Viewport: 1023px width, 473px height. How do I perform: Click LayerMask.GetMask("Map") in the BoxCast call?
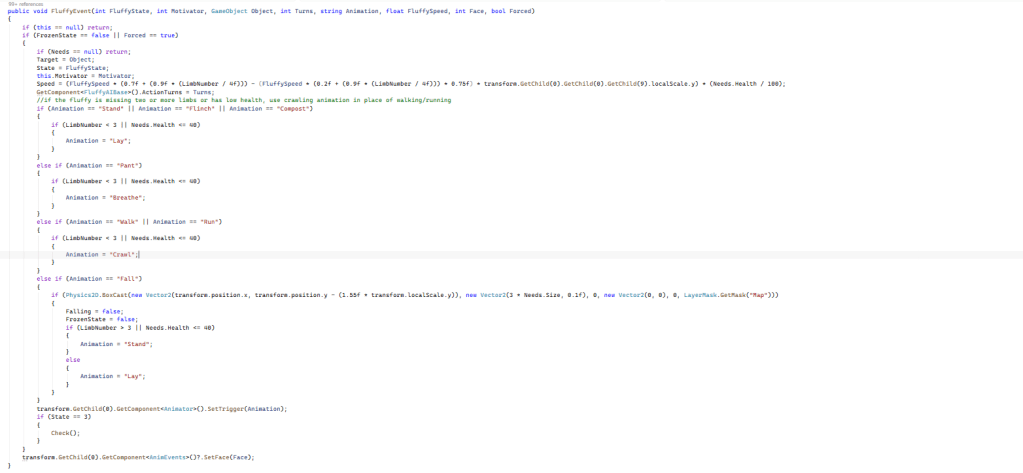pos(727,295)
